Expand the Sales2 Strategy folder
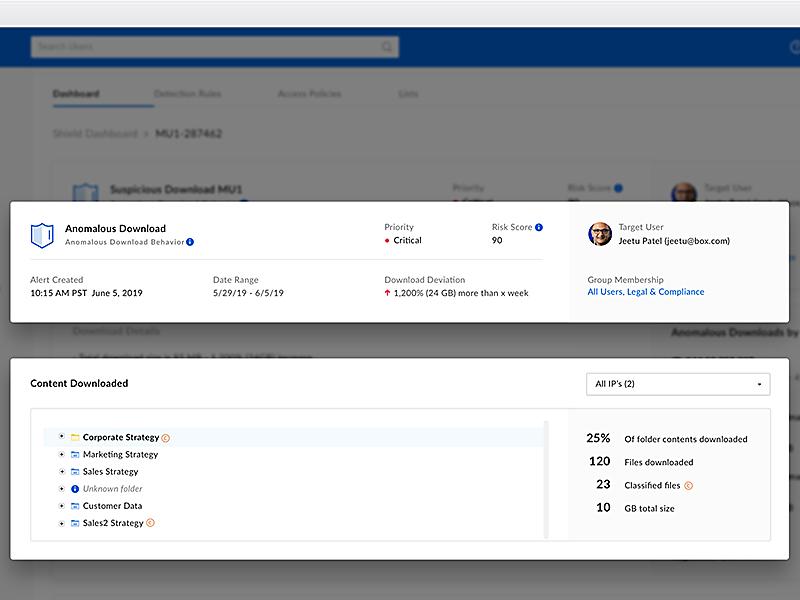 61,523
